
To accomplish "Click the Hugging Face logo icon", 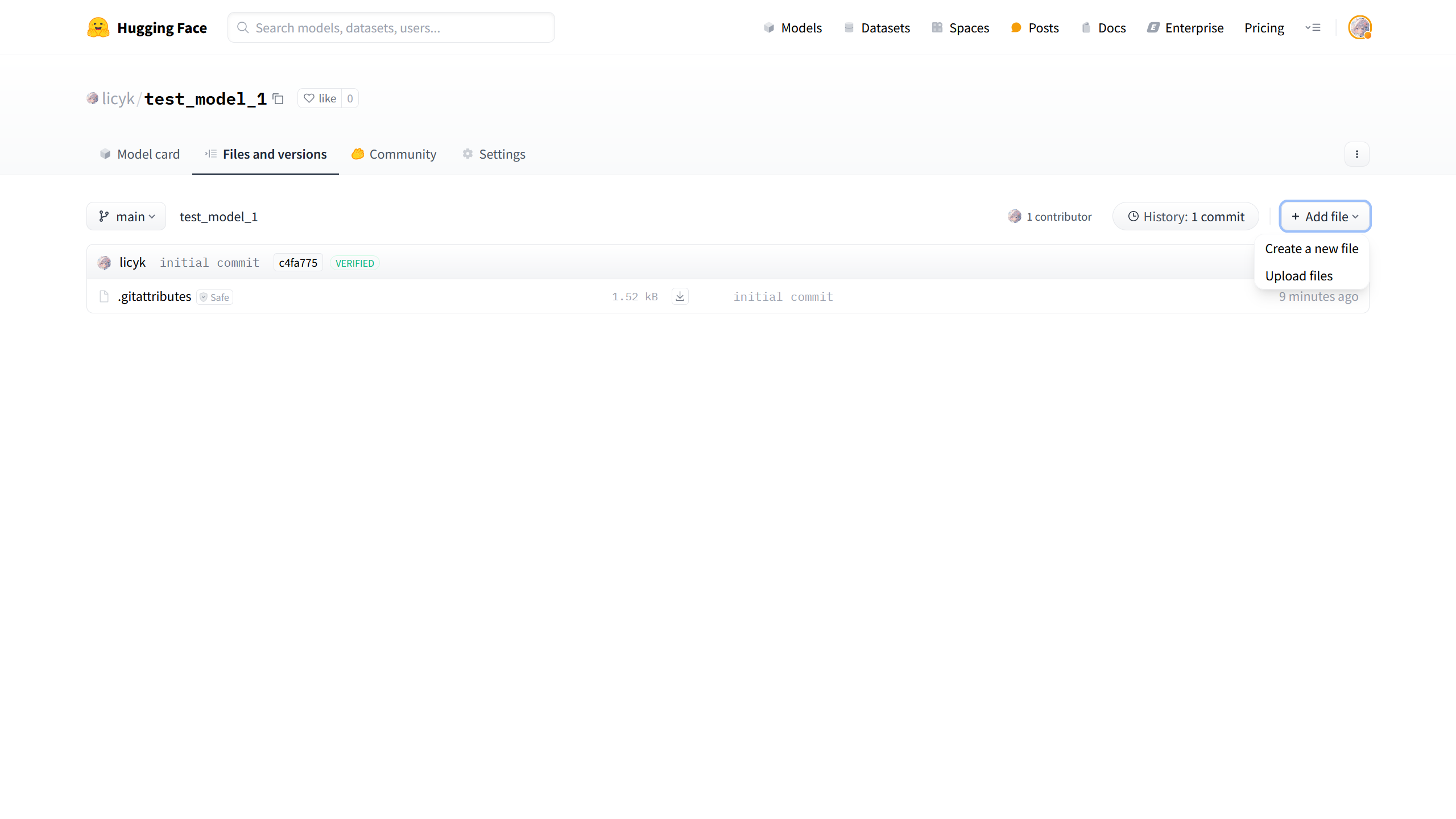I will [x=98, y=27].
